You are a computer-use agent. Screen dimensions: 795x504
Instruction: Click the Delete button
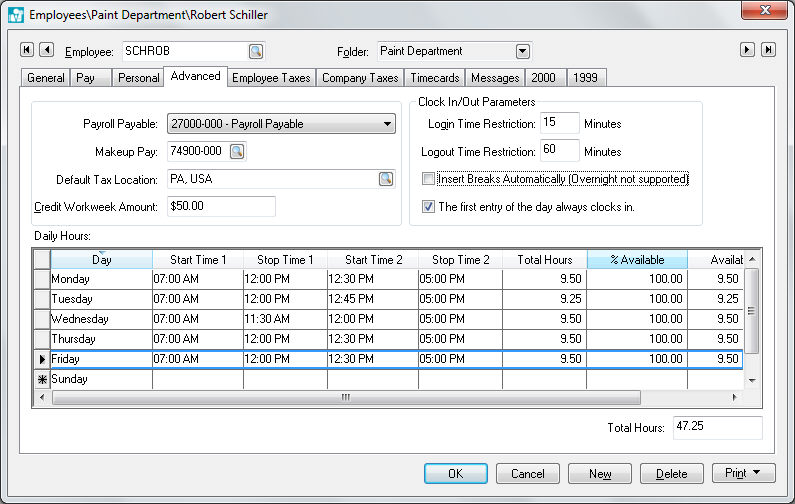(672, 473)
